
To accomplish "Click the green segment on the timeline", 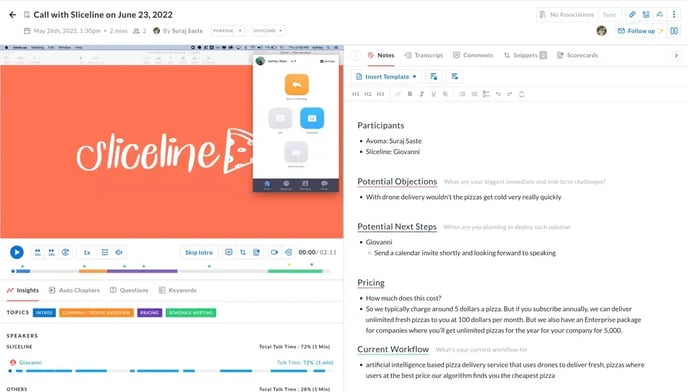I will click(x=295, y=271).
